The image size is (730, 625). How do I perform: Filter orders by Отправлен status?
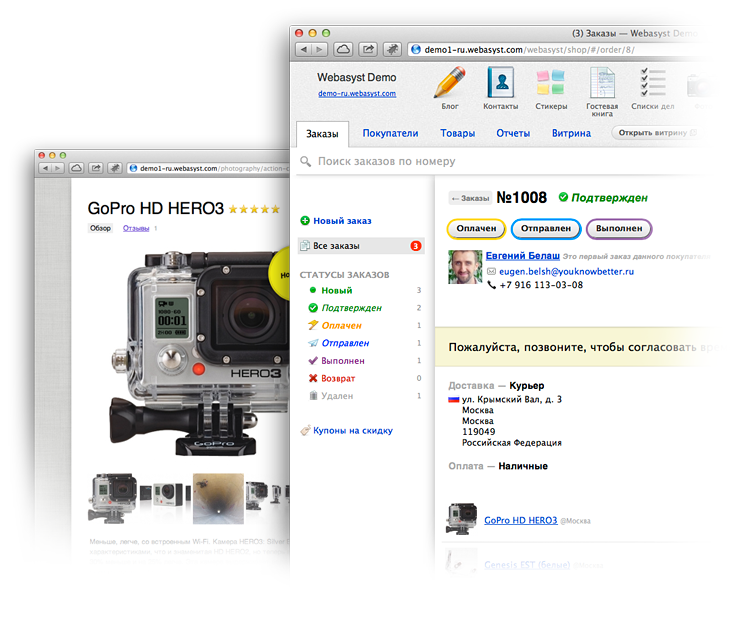tap(345, 343)
